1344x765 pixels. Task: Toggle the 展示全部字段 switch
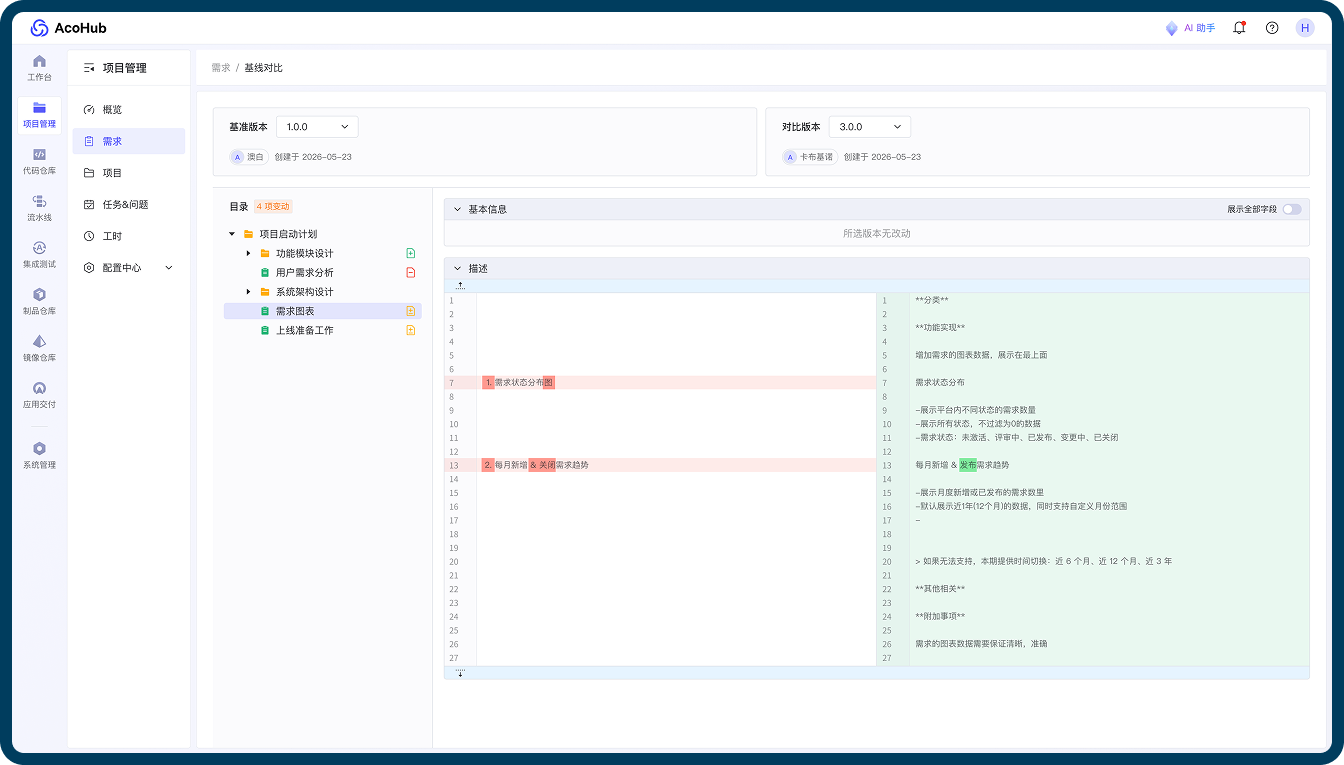point(1292,209)
